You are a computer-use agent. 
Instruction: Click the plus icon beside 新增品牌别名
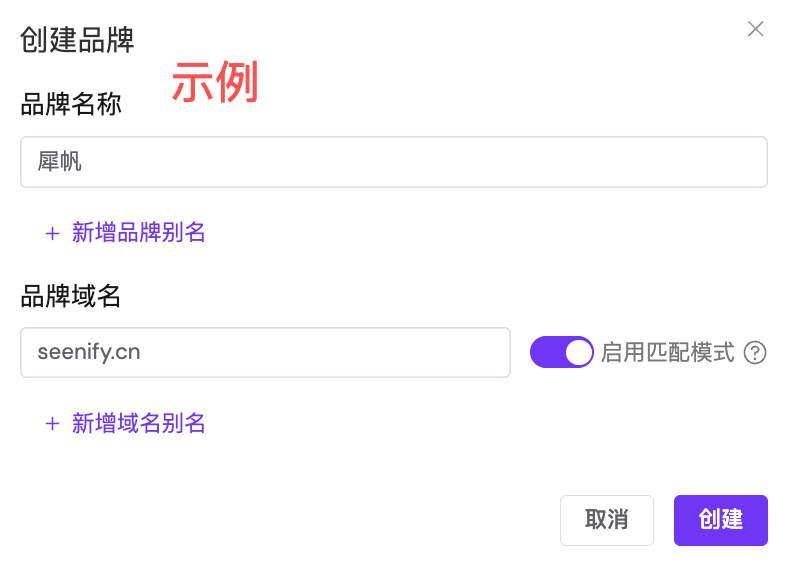point(52,233)
